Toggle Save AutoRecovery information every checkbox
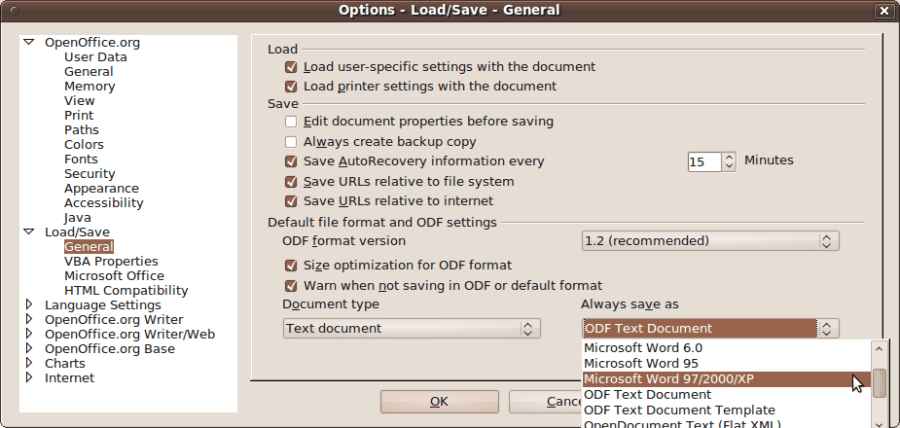This screenshot has width=900, height=428. (291, 161)
